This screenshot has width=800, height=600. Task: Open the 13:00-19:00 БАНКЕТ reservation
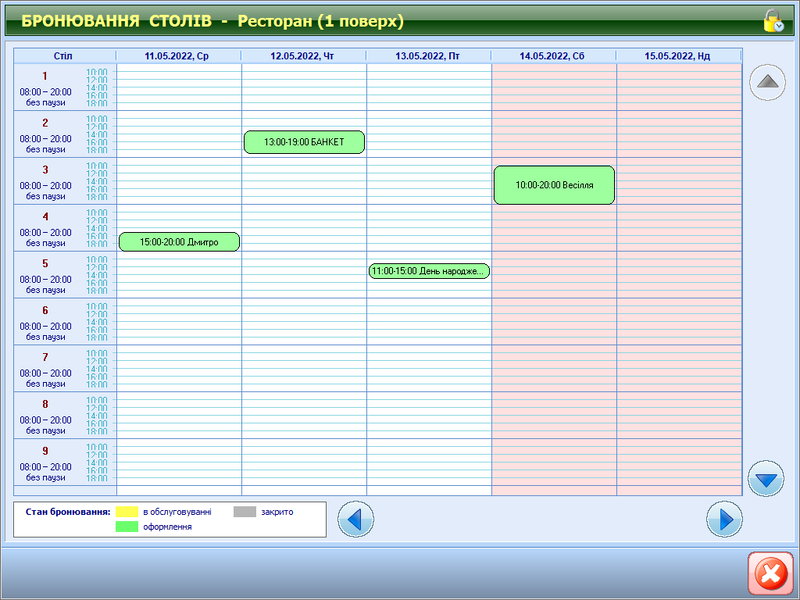304,142
